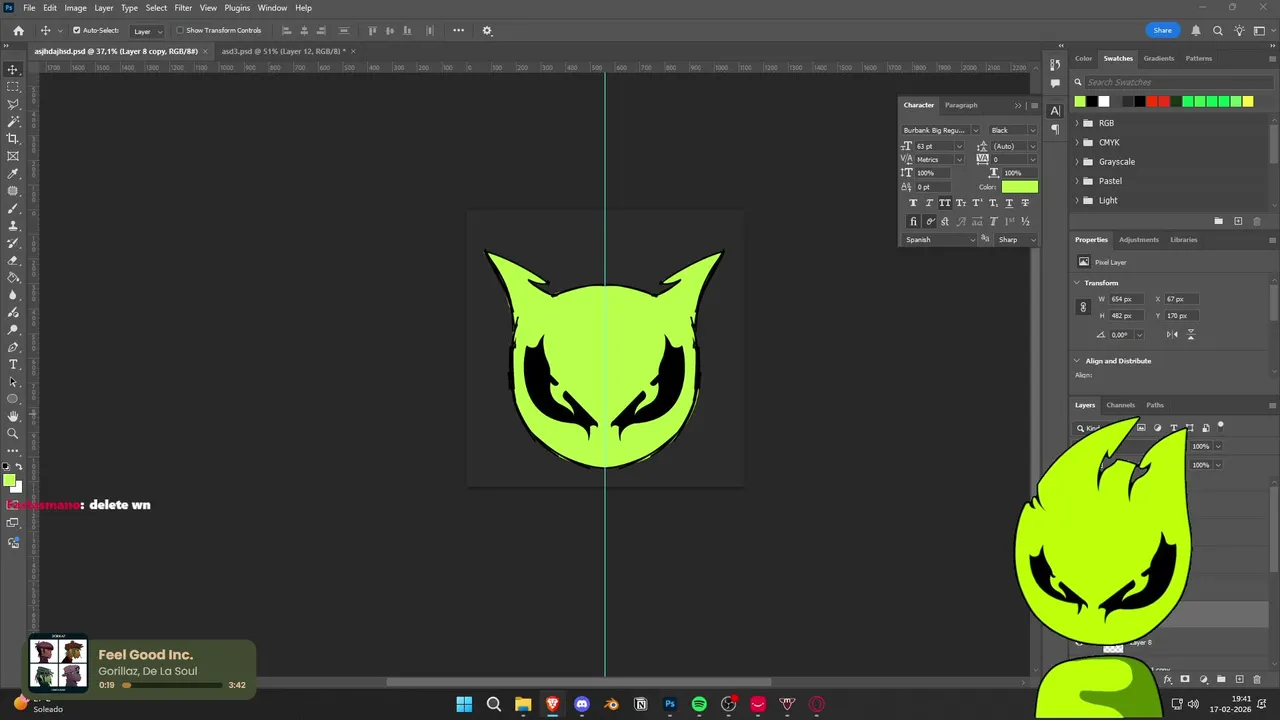
Task: Toggle the Auto-Select checkbox
Action: point(76,30)
